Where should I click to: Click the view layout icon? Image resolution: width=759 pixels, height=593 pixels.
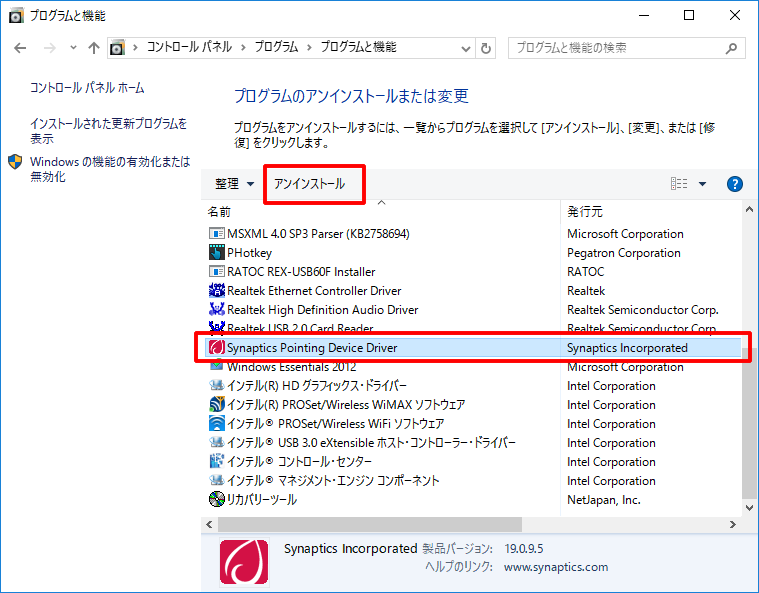(x=679, y=183)
